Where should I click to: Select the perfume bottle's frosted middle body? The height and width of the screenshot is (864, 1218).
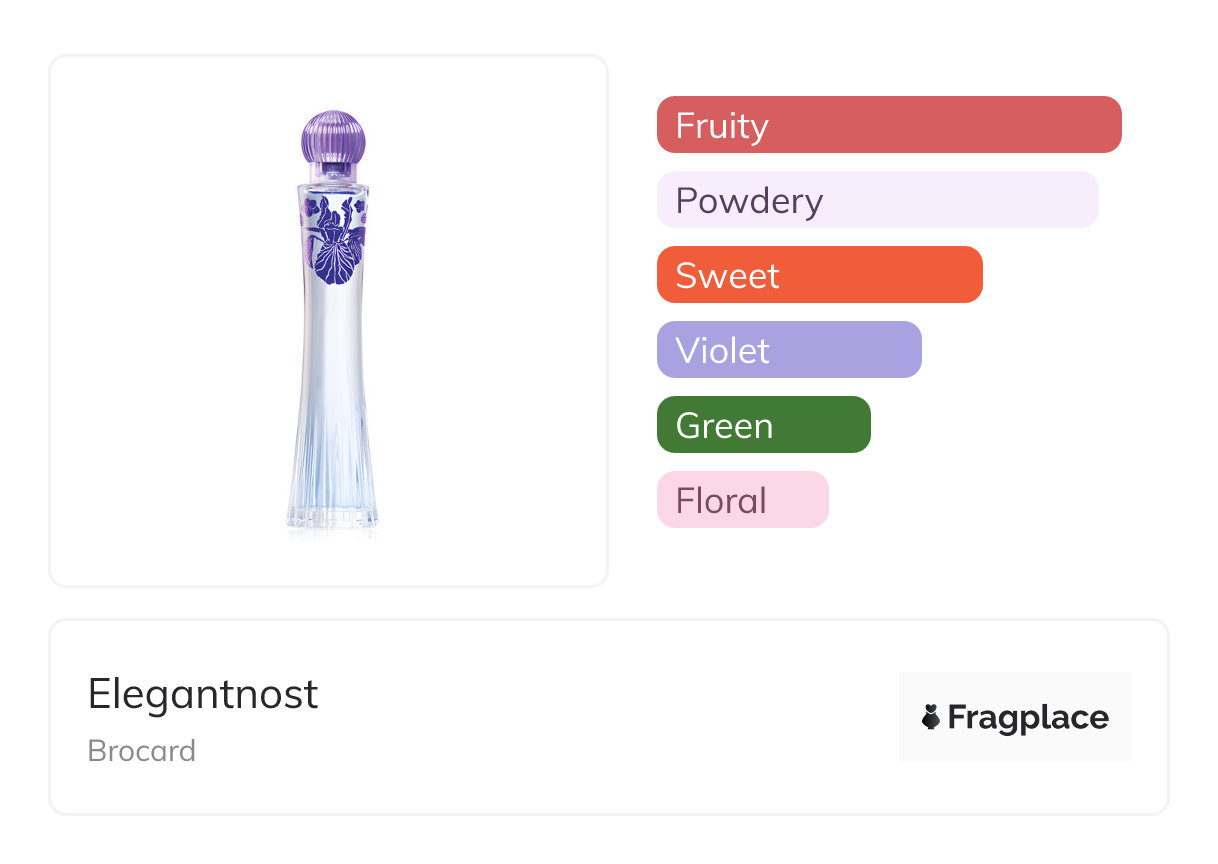[332, 360]
